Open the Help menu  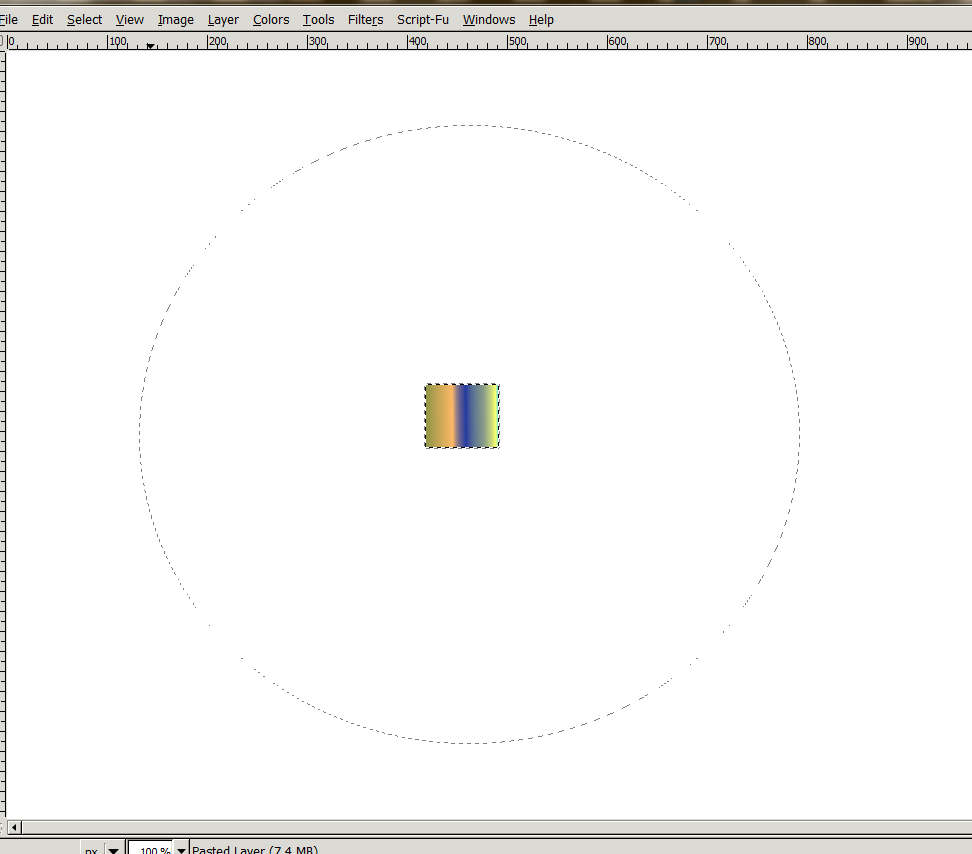tap(541, 20)
